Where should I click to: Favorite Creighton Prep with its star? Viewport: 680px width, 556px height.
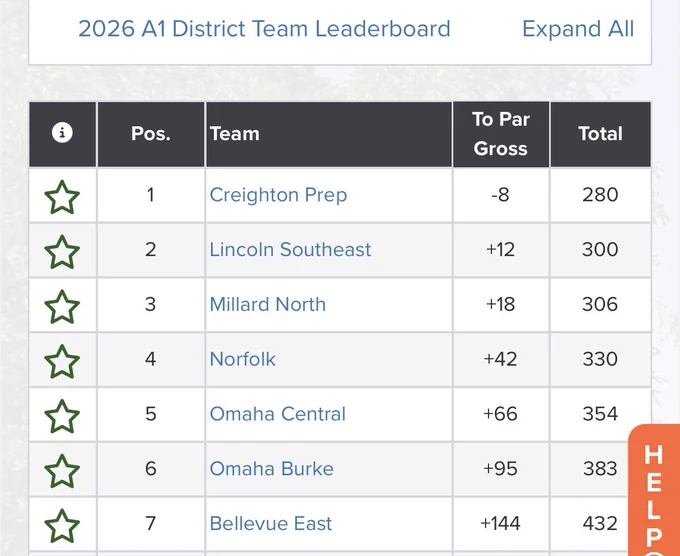[62, 197]
